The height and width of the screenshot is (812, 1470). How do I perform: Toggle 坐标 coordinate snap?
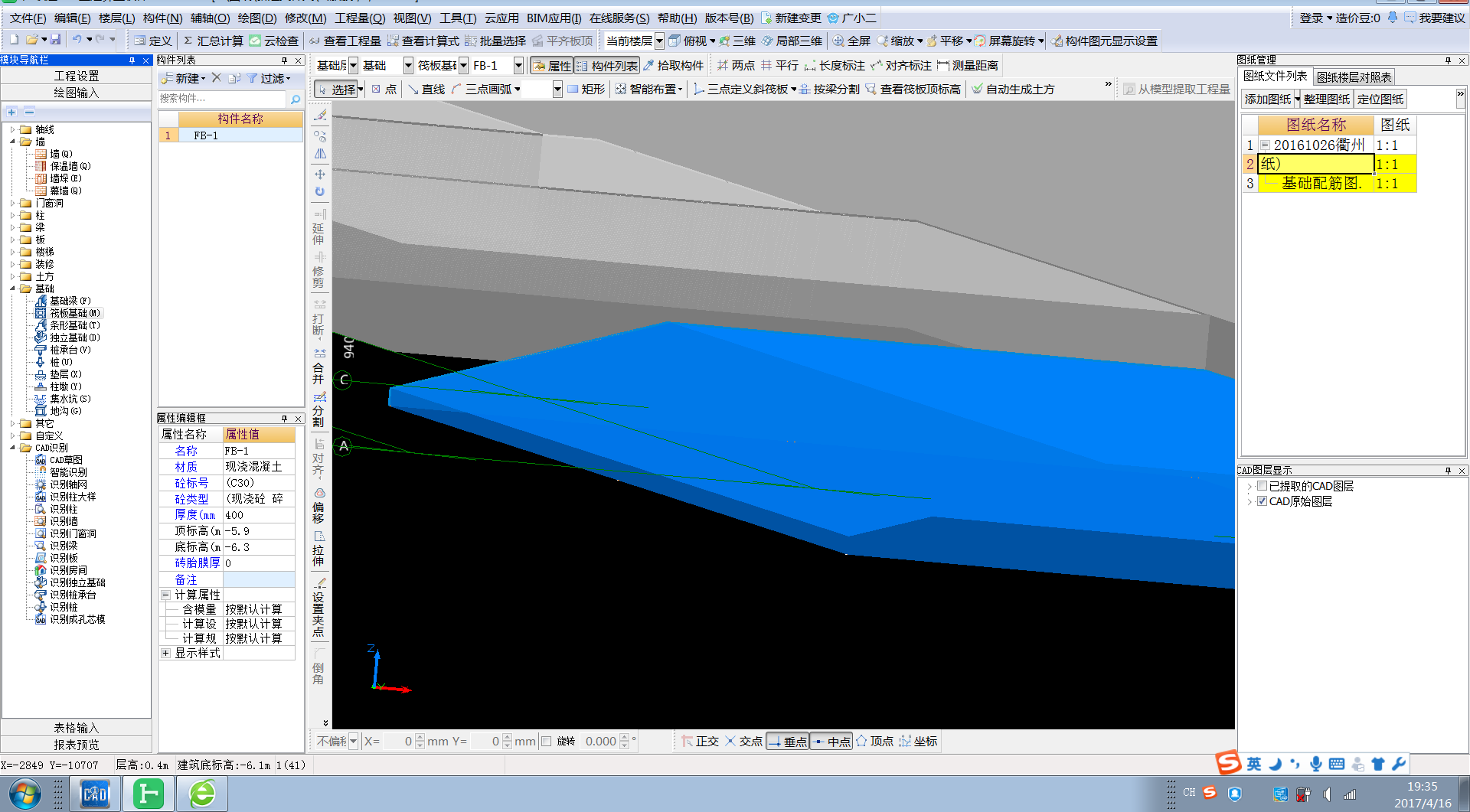click(x=919, y=741)
